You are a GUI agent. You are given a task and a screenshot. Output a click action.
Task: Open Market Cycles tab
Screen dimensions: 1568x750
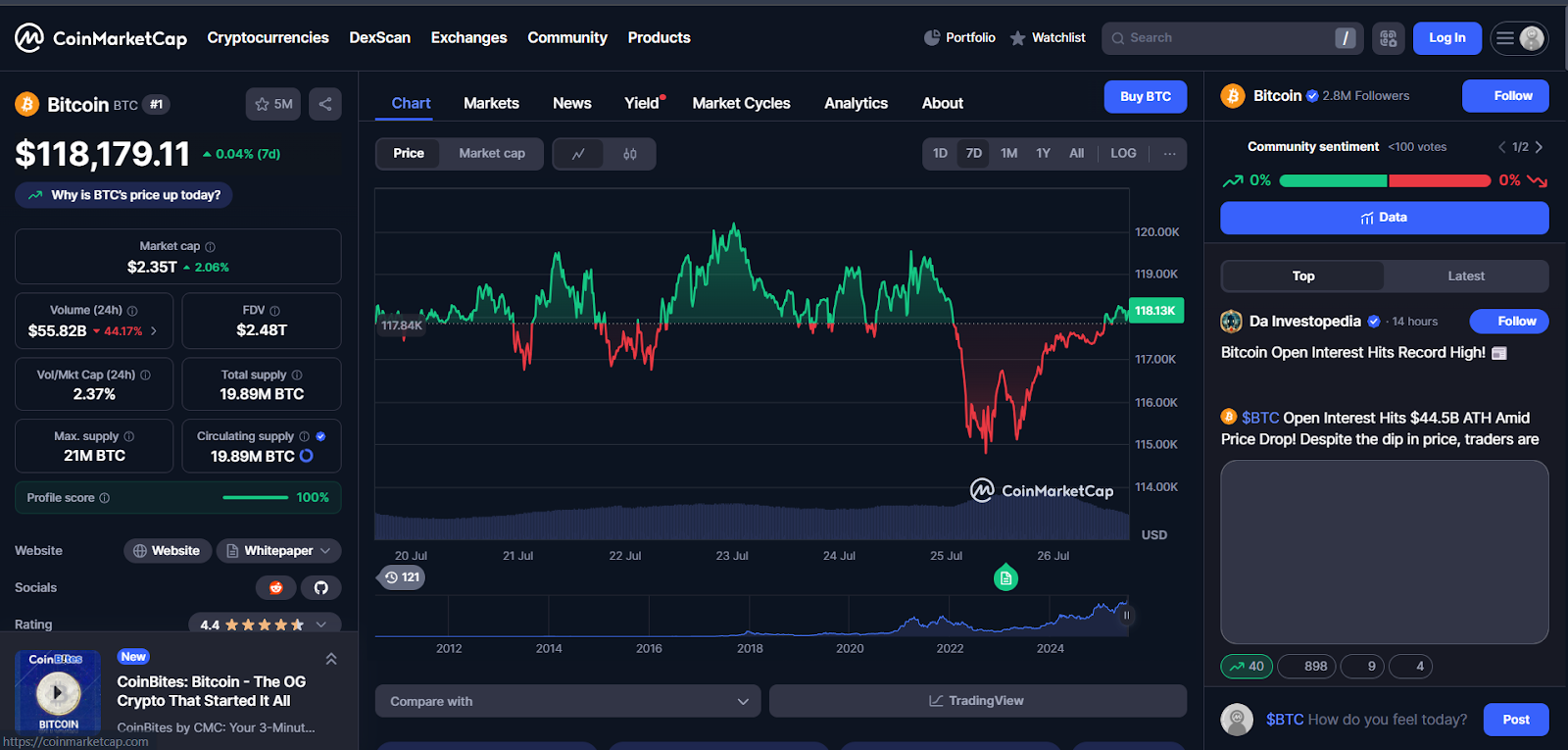tap(741, 103)
